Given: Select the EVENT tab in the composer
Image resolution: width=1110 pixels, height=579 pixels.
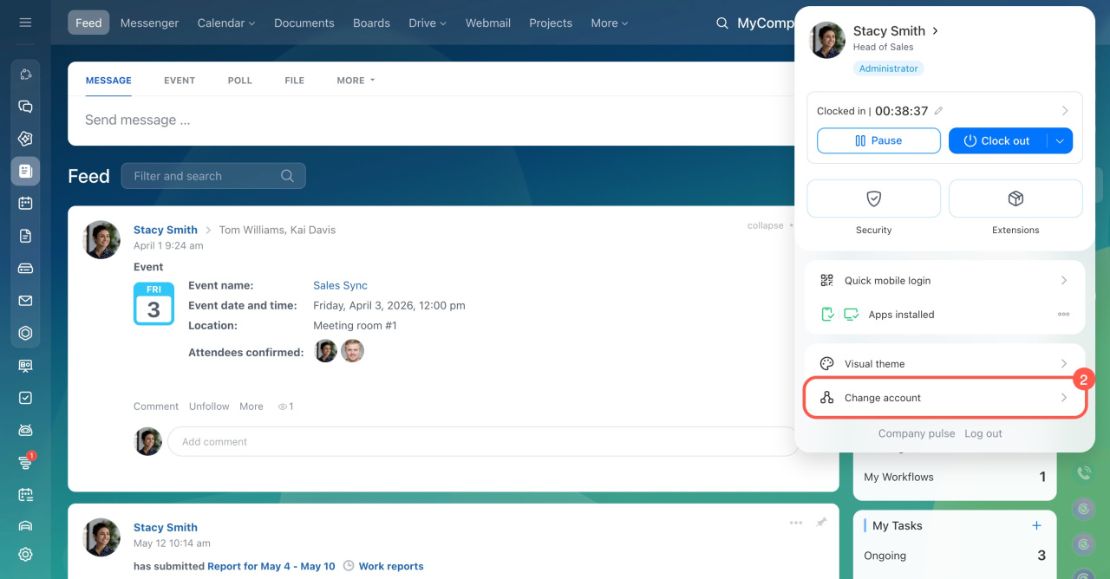Looking at the screenshot, I should (x=180, y=81).
